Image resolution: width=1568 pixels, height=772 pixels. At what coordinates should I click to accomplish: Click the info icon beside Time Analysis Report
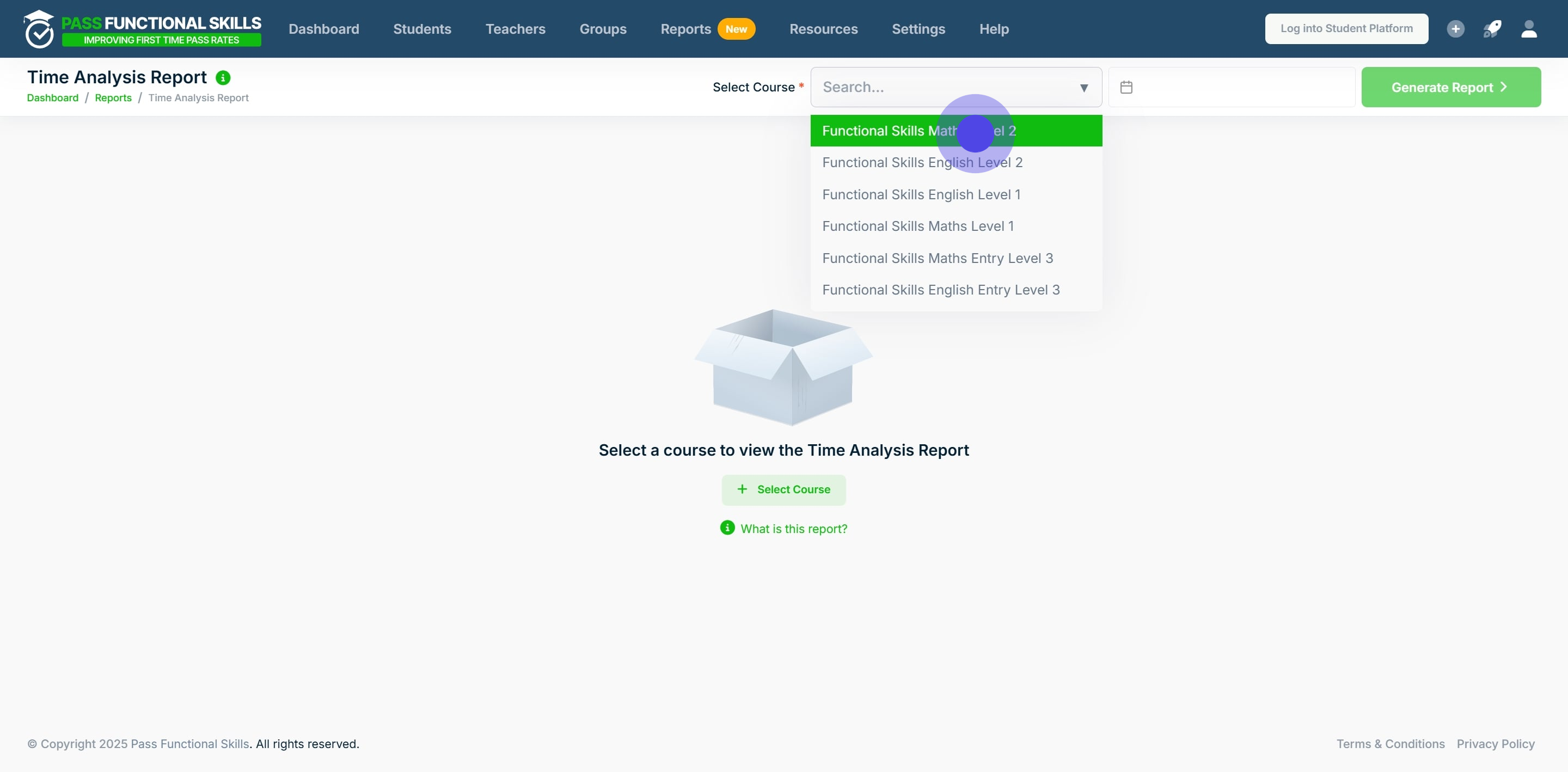[x=223, y=78]
